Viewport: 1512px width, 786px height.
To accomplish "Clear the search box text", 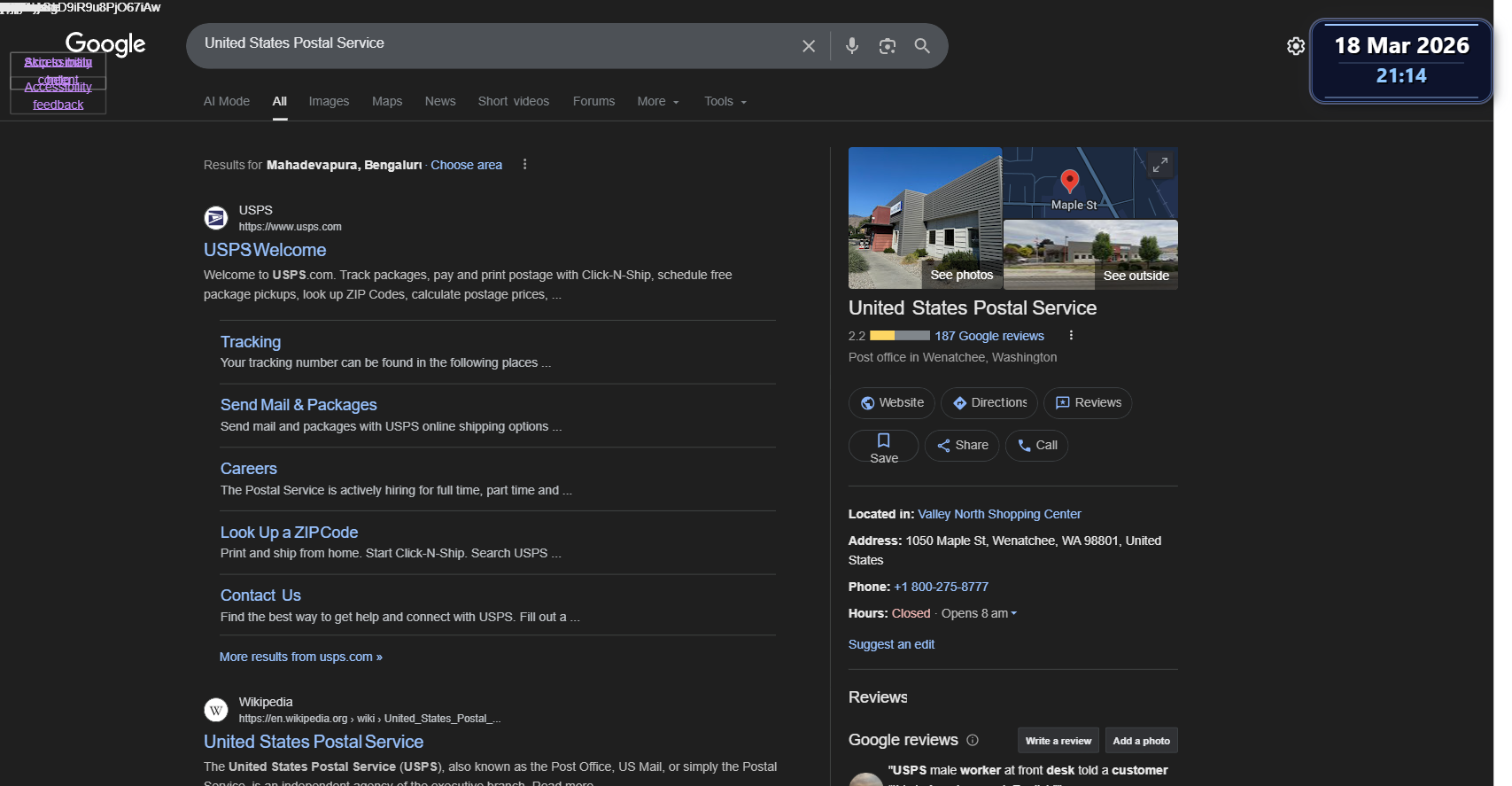I will pyautogui.click(x=809, y=46).
